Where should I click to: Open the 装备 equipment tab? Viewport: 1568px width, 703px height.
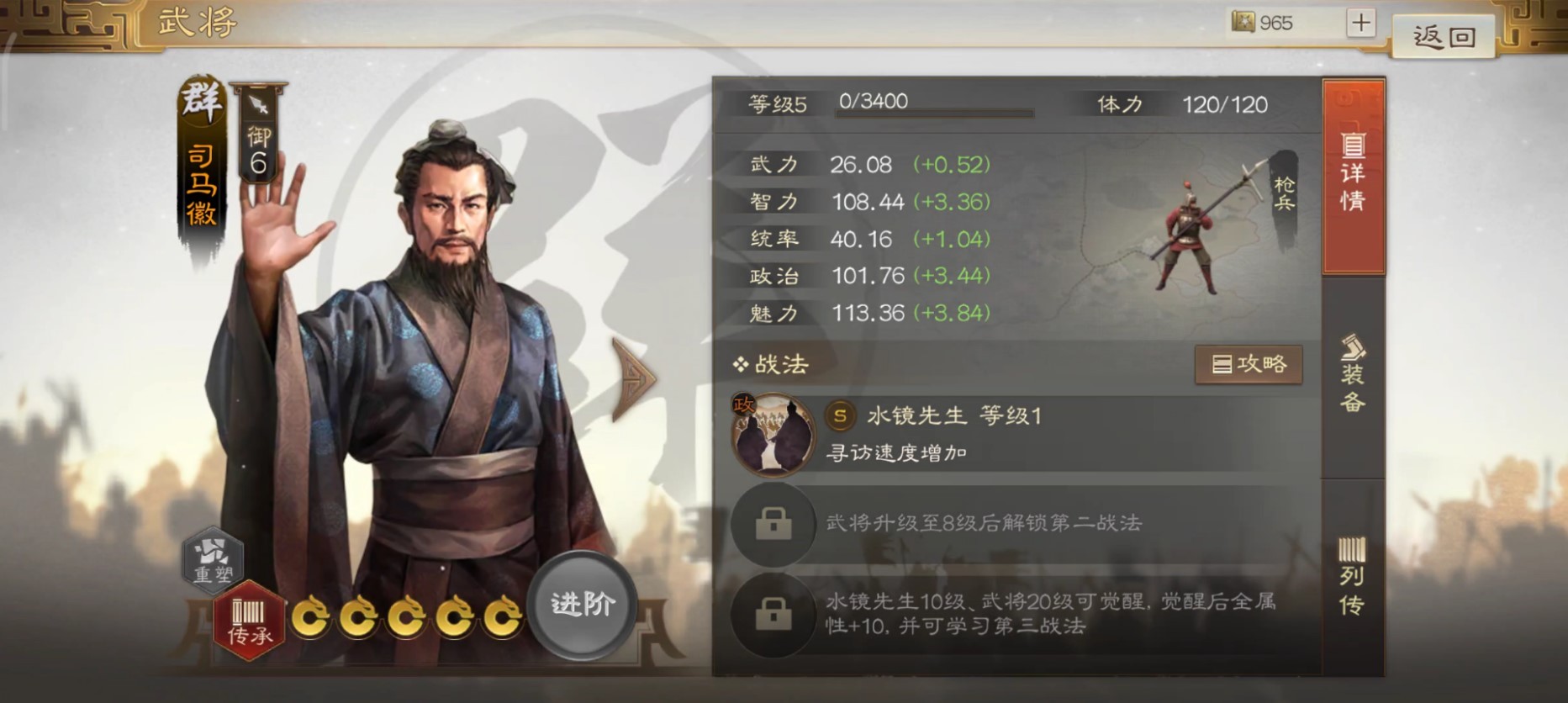(x=1353, y=374)
